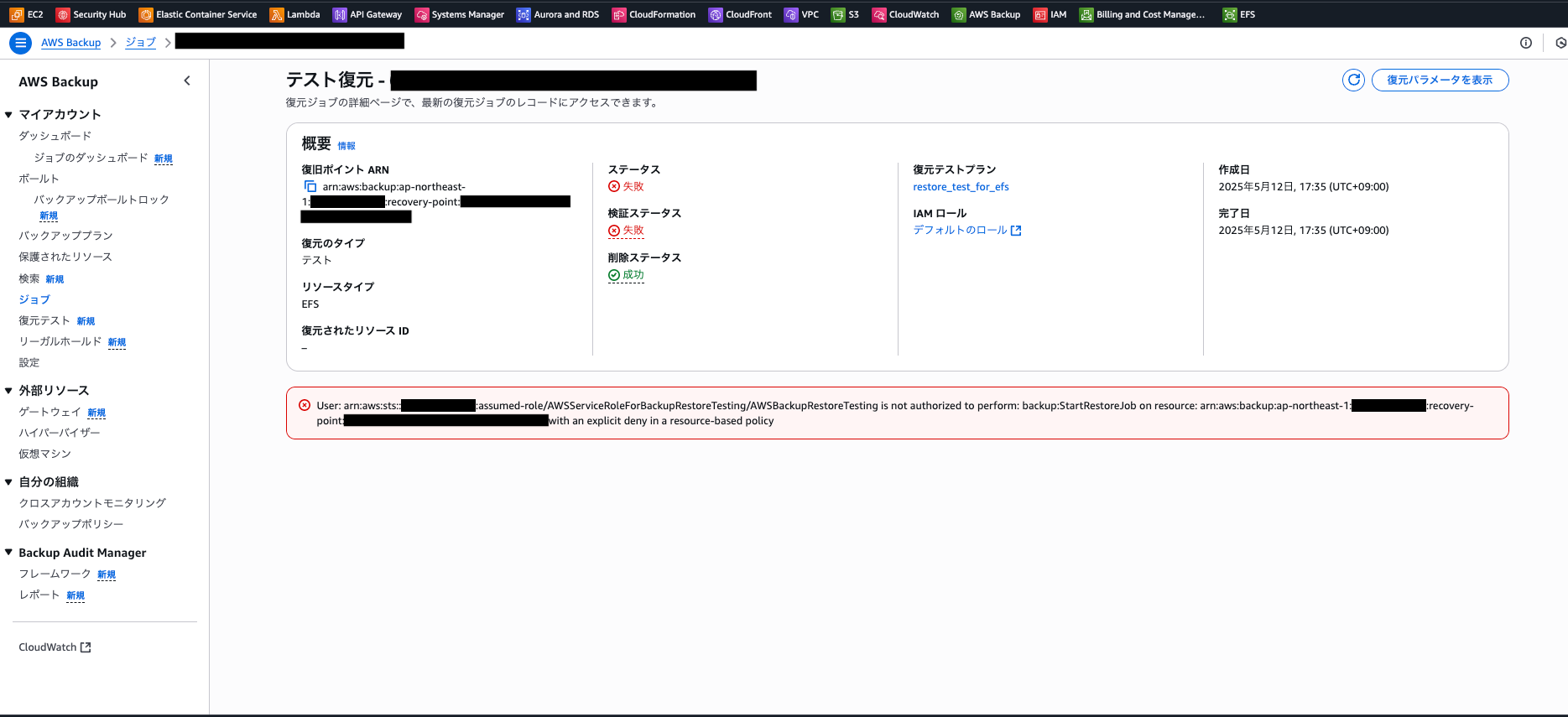Collapse the 自分の組織 section
The height and width of the screenshot is (717, 1568).
tap(8, 482)
